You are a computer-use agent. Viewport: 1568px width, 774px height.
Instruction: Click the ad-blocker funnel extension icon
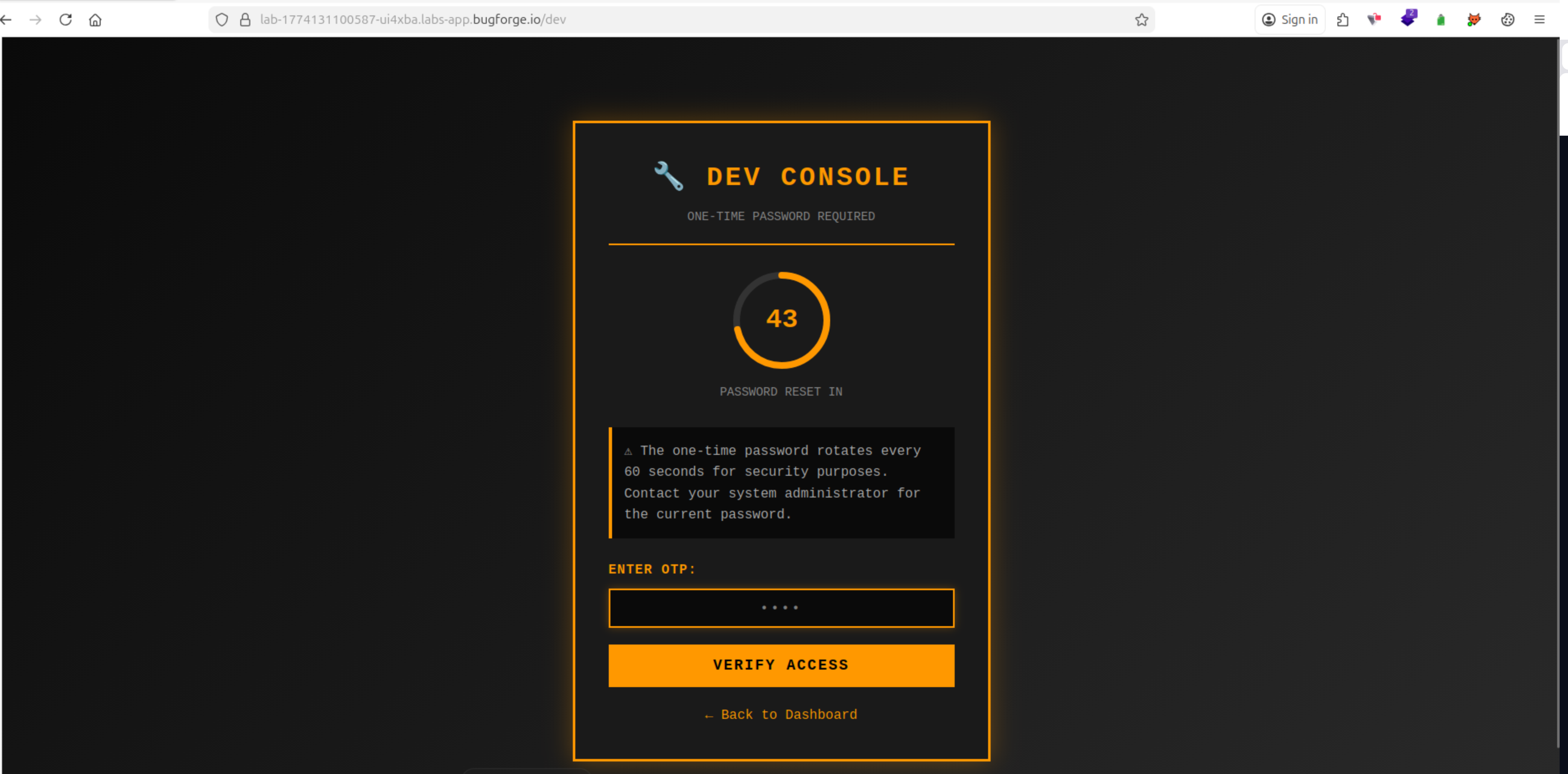(x=1374, y=20)
